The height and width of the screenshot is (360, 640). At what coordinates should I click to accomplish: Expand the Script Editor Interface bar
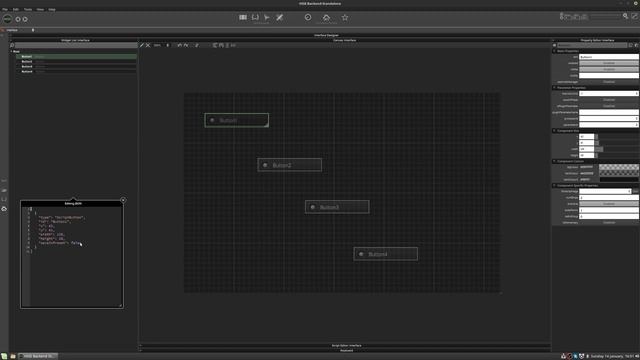[x=346, y=345]
